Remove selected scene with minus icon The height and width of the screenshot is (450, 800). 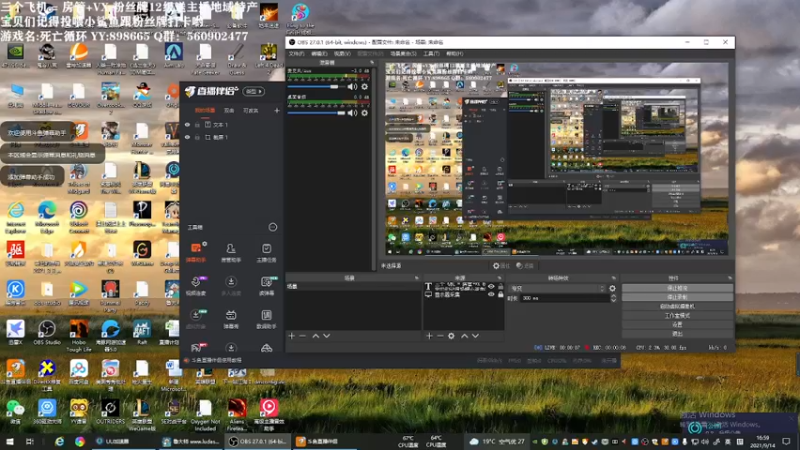coord(303,336)
